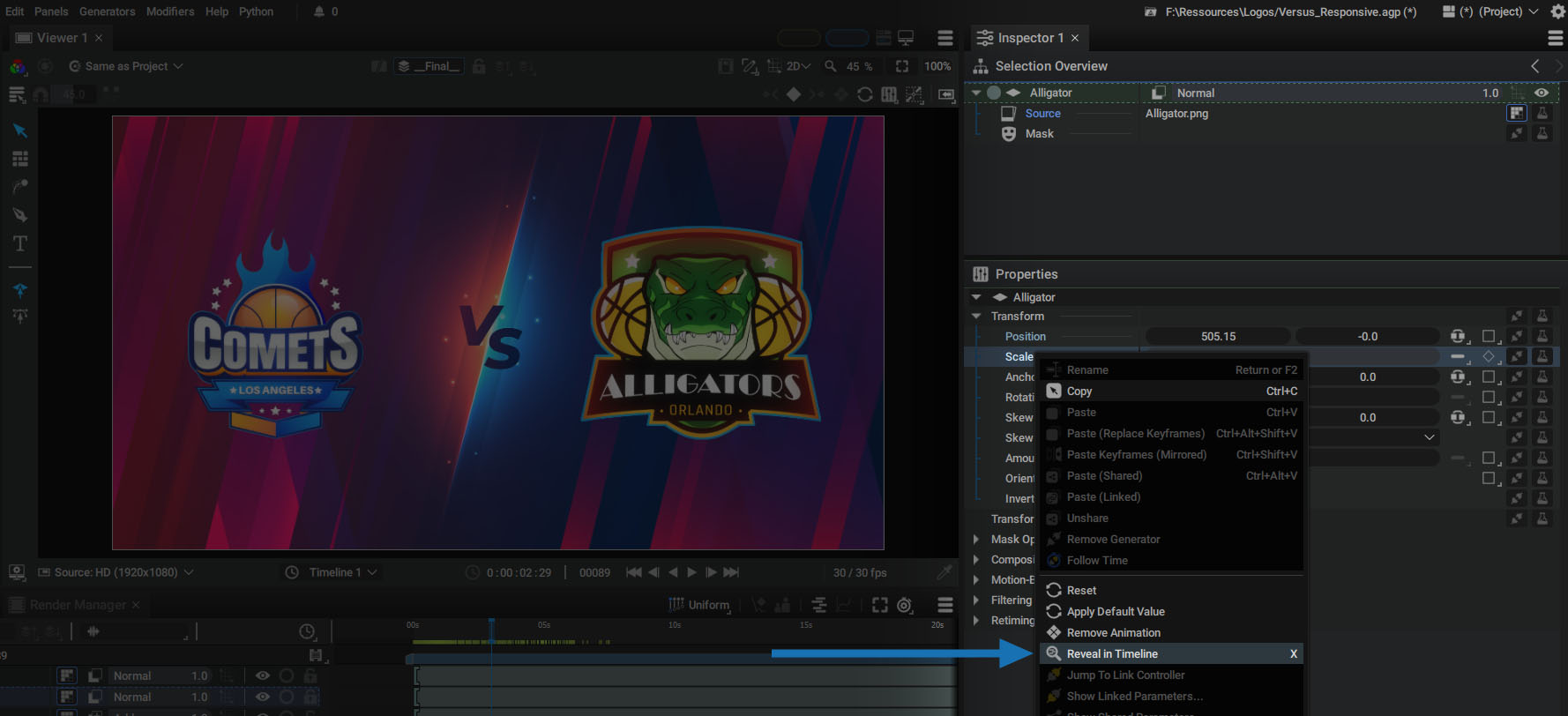Toggle solo circle on first Normal layer
Viewport: 1568px width, 716px height.
coord(287,675)
